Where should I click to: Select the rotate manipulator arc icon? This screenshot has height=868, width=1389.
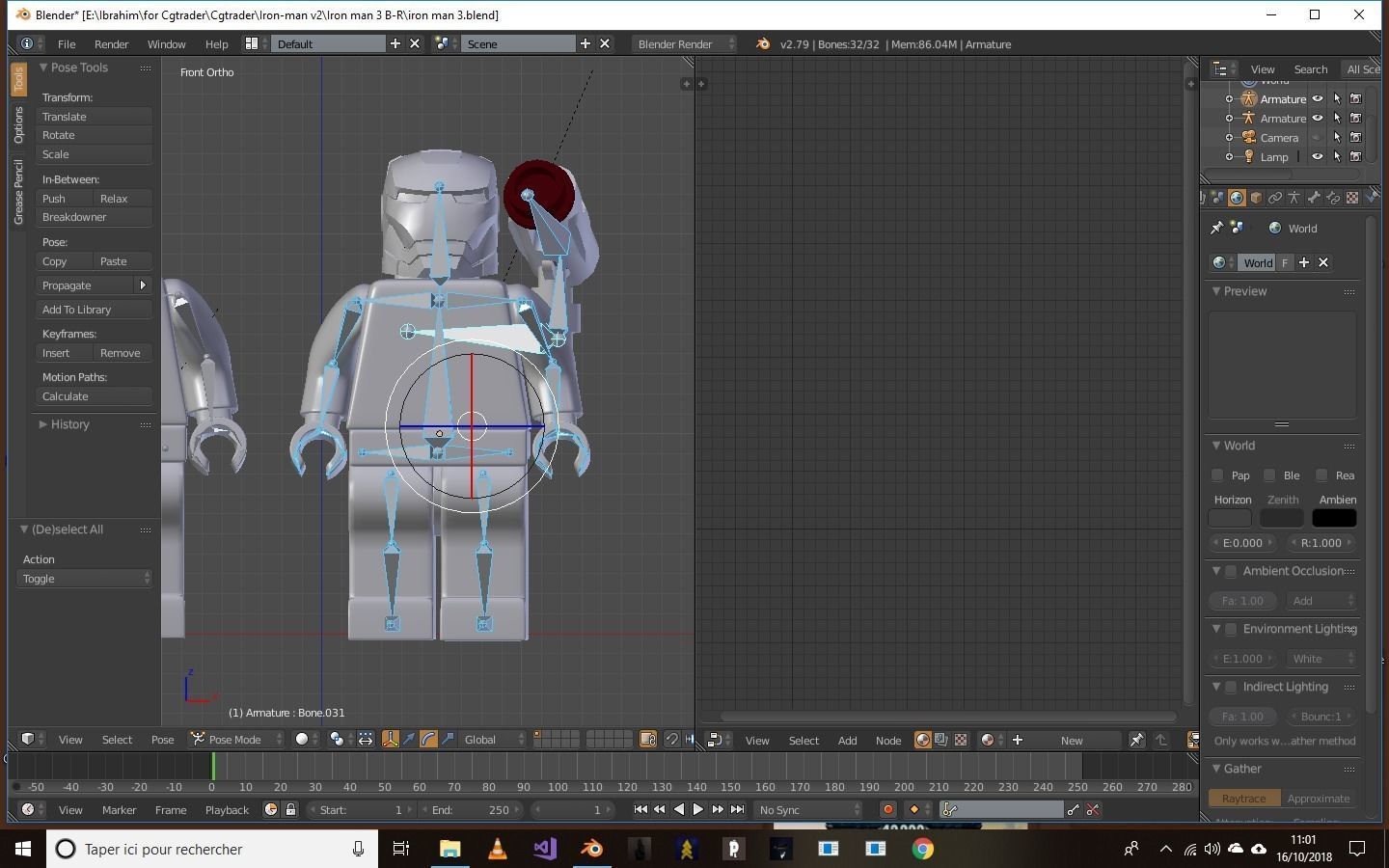pyautogui.click(x=428, y=740)
